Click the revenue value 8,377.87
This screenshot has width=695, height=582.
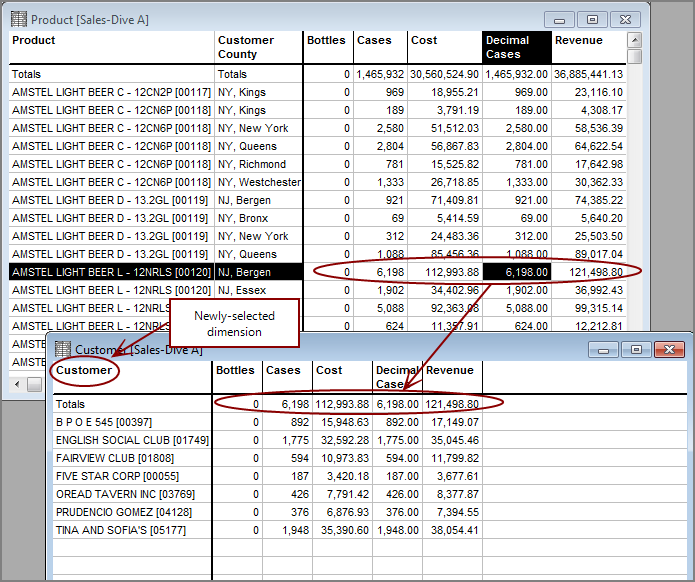click(453, 494)
